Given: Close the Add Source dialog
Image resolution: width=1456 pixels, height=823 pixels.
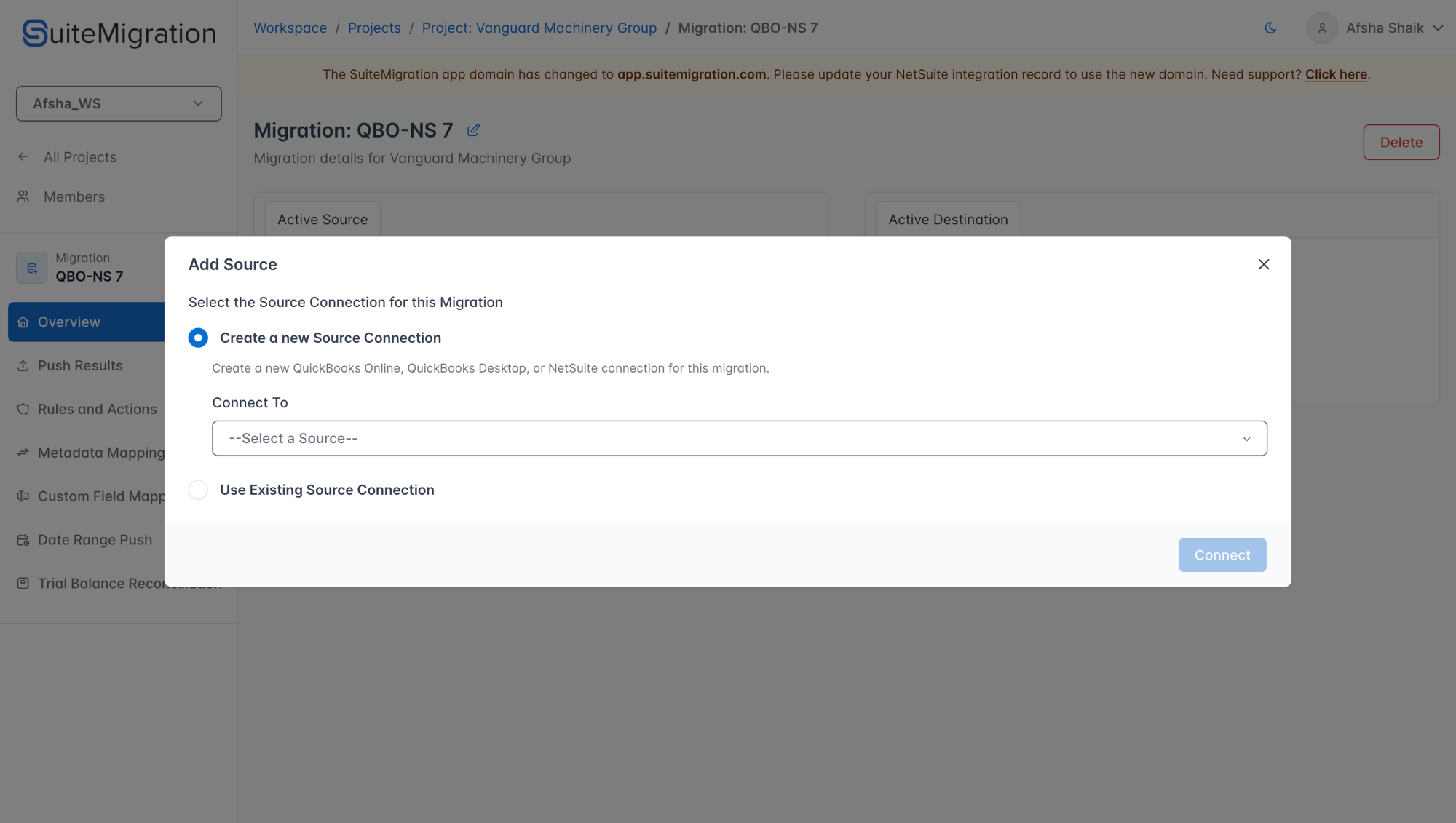Looking at the screenshot, I should [1264, 264].
